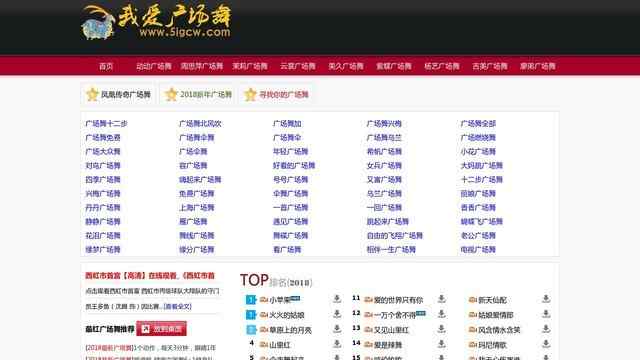Image resolution: width=640 pixels, height=360 pixels.
Task: Download the song 火火的姑娘
Action: [x=337, y=314]
